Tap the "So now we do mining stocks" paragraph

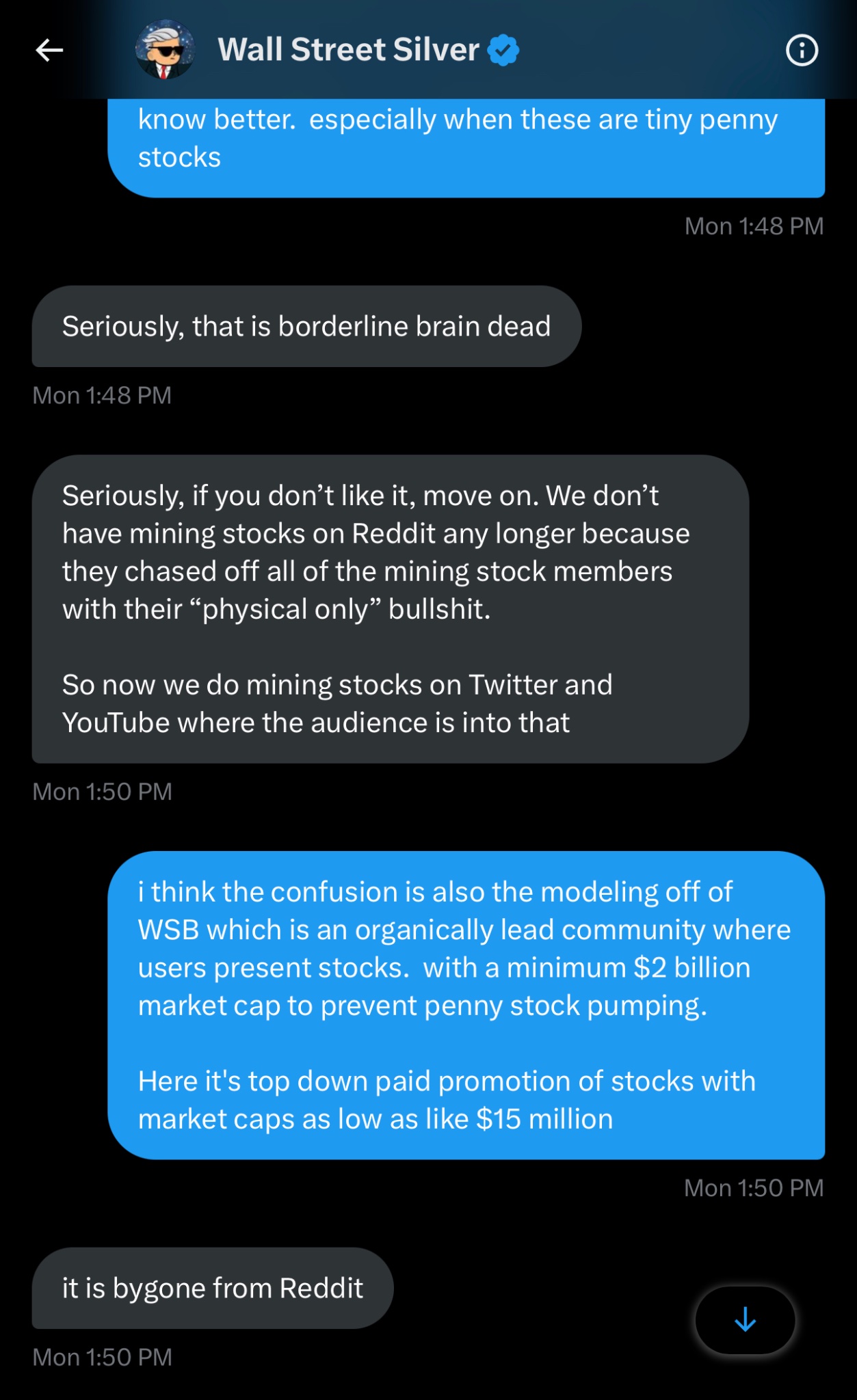click(x=337, y=703)
